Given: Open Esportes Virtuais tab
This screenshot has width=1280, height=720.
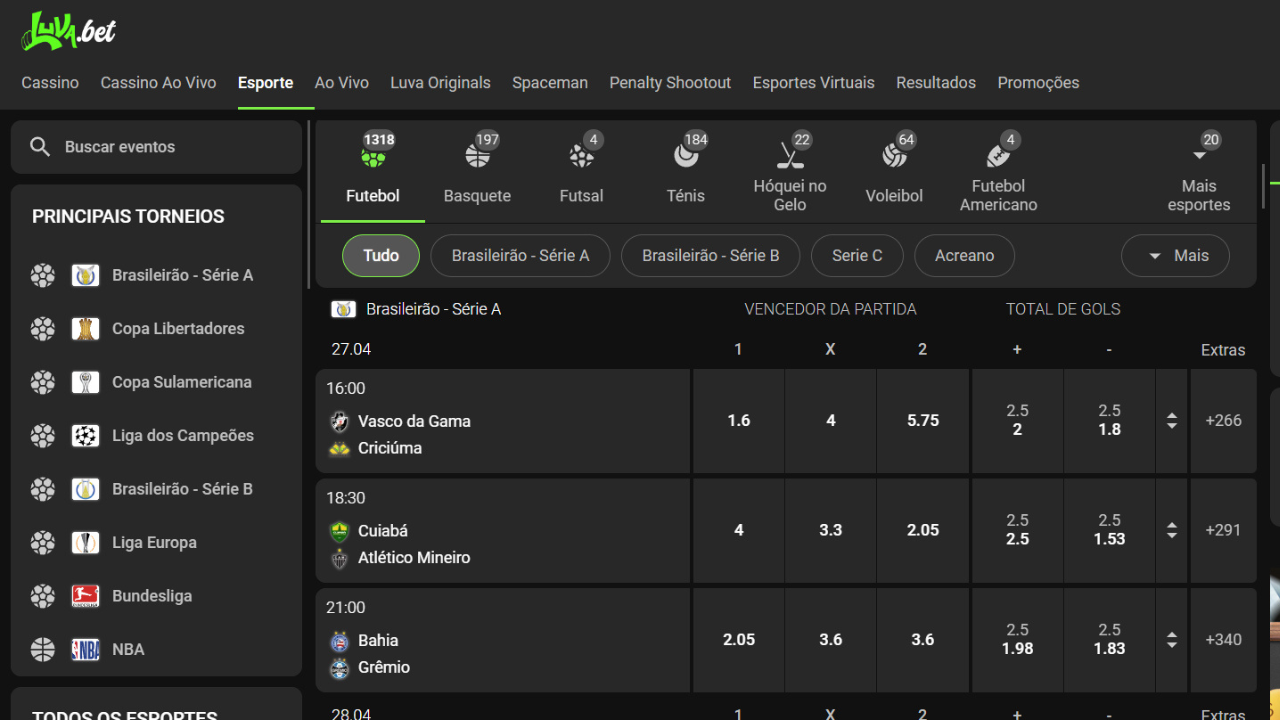Looking at the screenshot, I should click(x=814, y=83).
